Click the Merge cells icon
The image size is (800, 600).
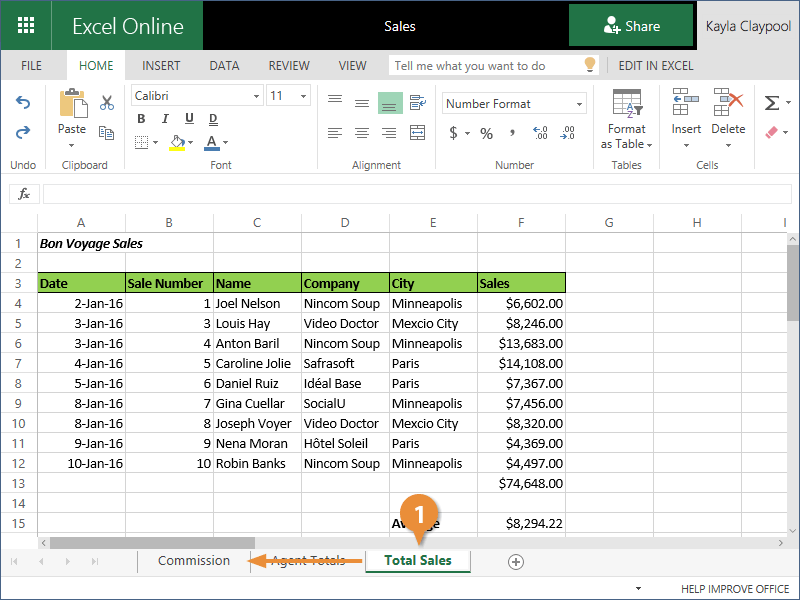[x=417, y=132]
